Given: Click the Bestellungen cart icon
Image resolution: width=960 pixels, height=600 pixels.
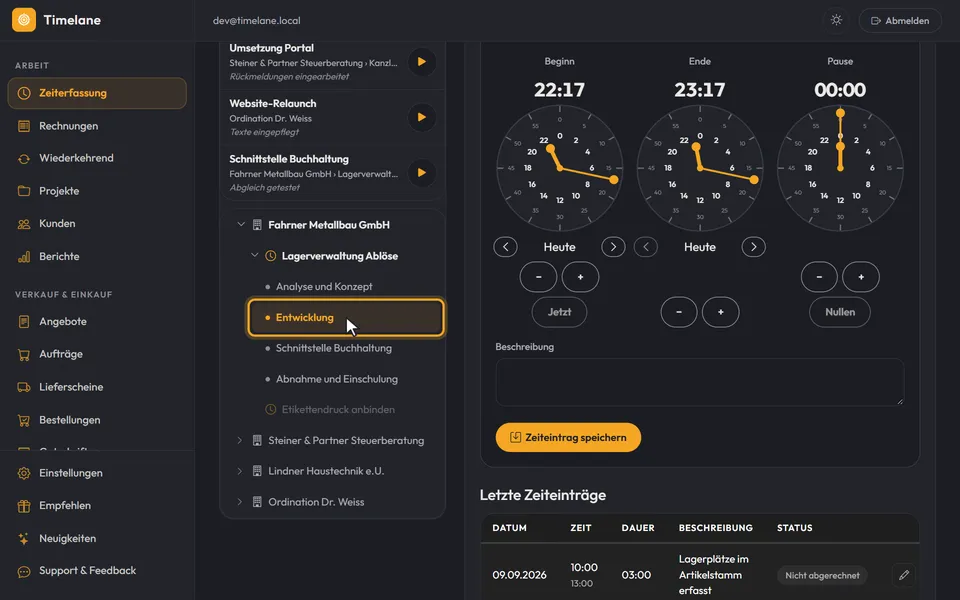Looking at the screenshot, I should tap(24, 420).
